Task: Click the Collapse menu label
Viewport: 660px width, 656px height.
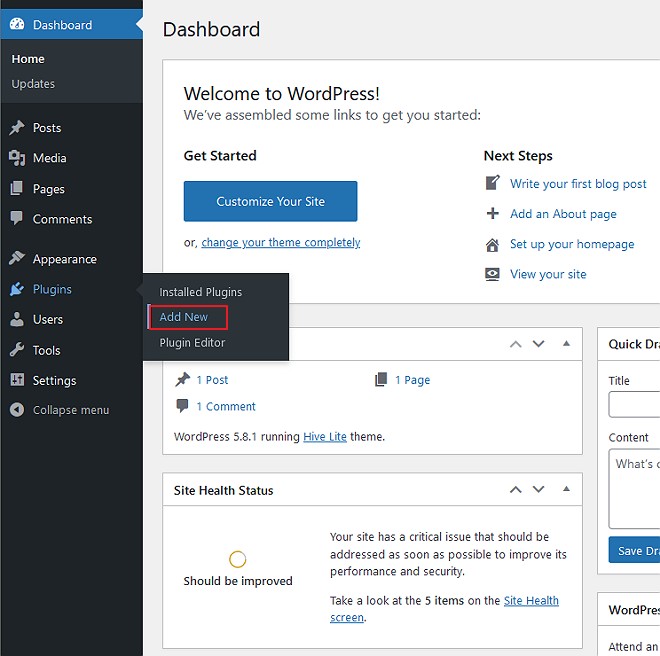Action: point(71,410)
